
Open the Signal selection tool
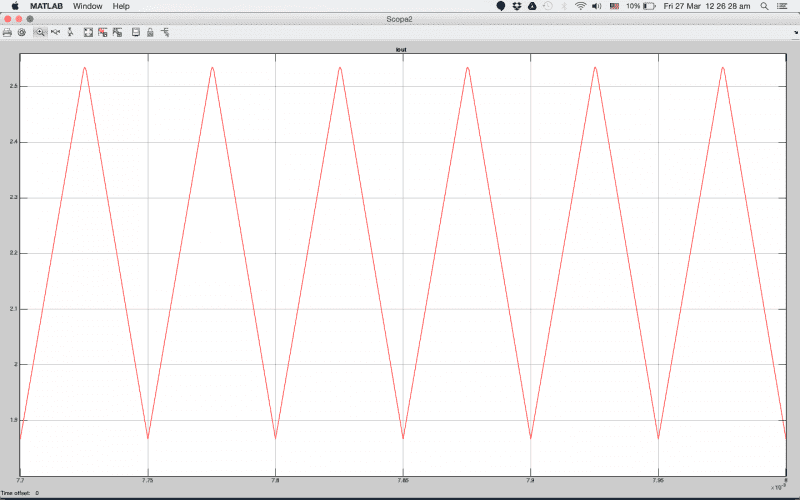pos(165,32)
